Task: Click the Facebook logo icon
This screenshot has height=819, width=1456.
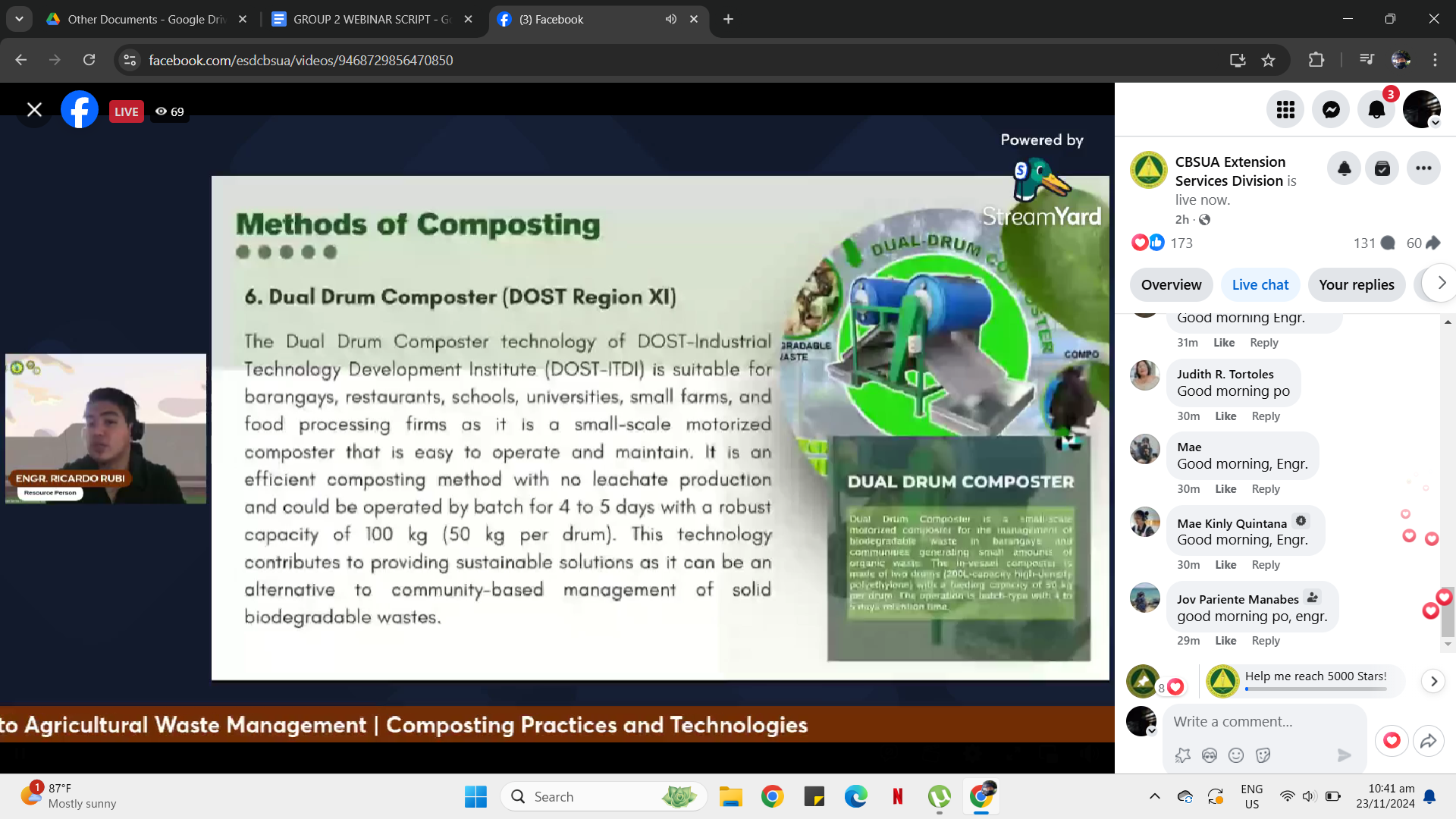Action: point(80,110)
